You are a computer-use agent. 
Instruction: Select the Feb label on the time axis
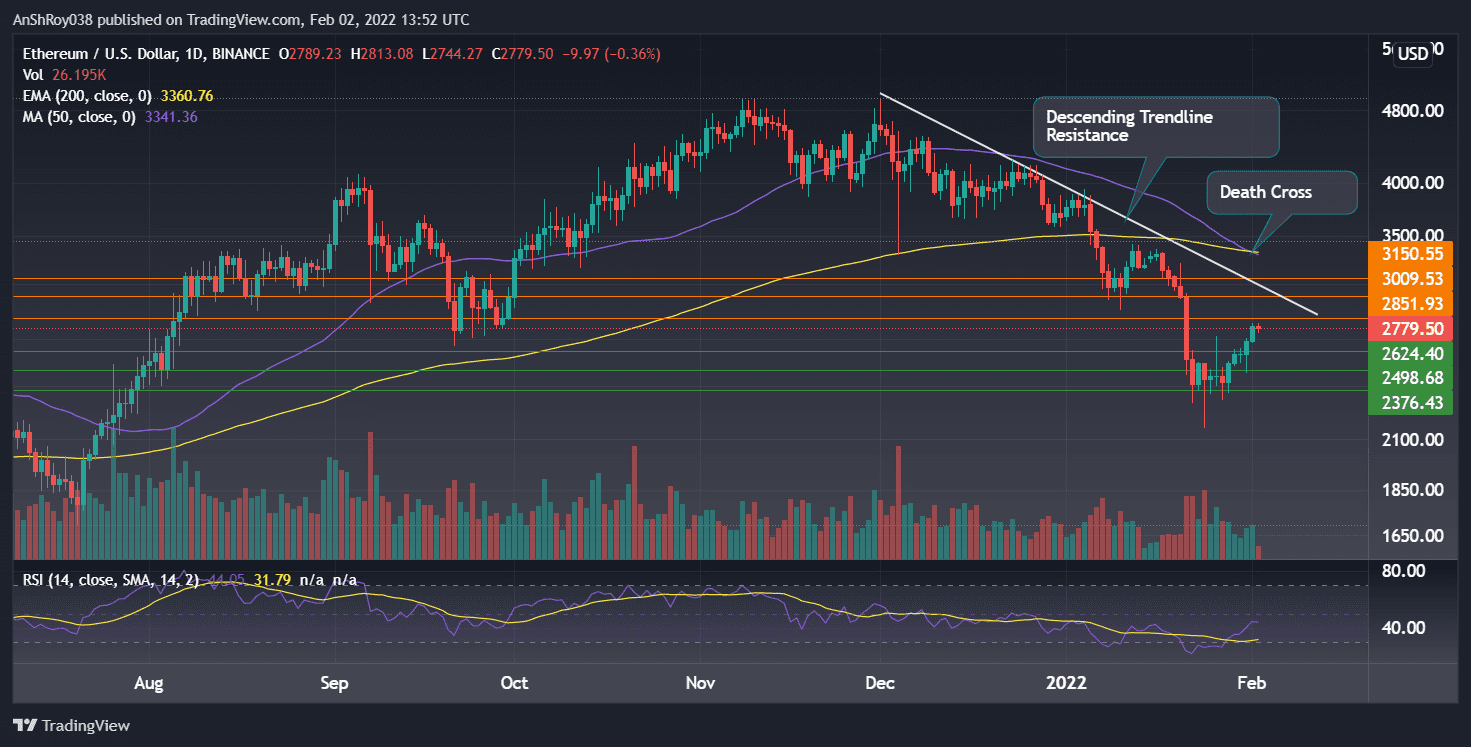[1252, 683]
